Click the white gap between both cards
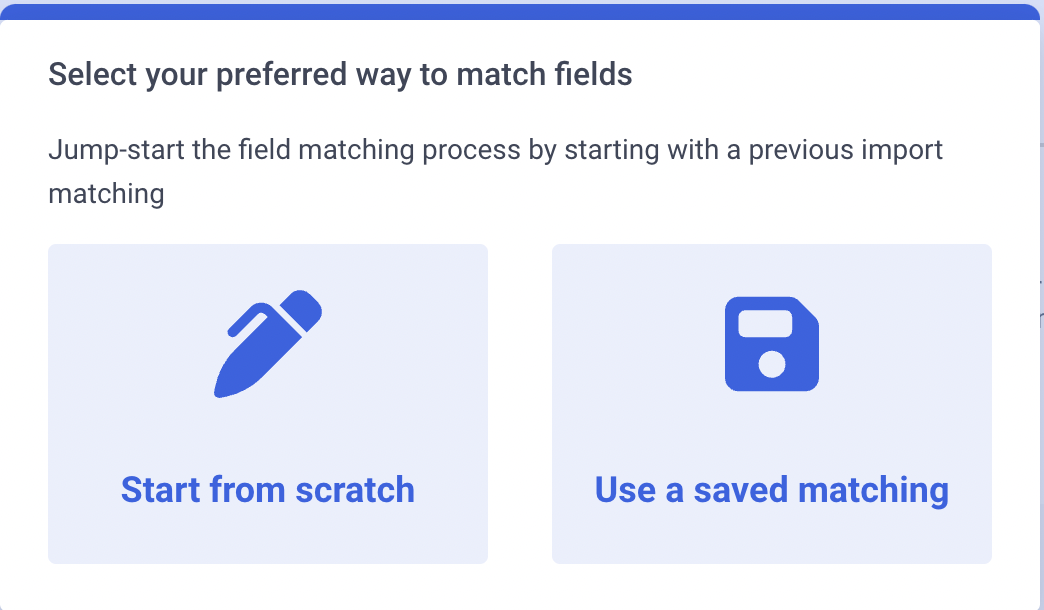The image size is (1044, 610). [x=520, y=404]
